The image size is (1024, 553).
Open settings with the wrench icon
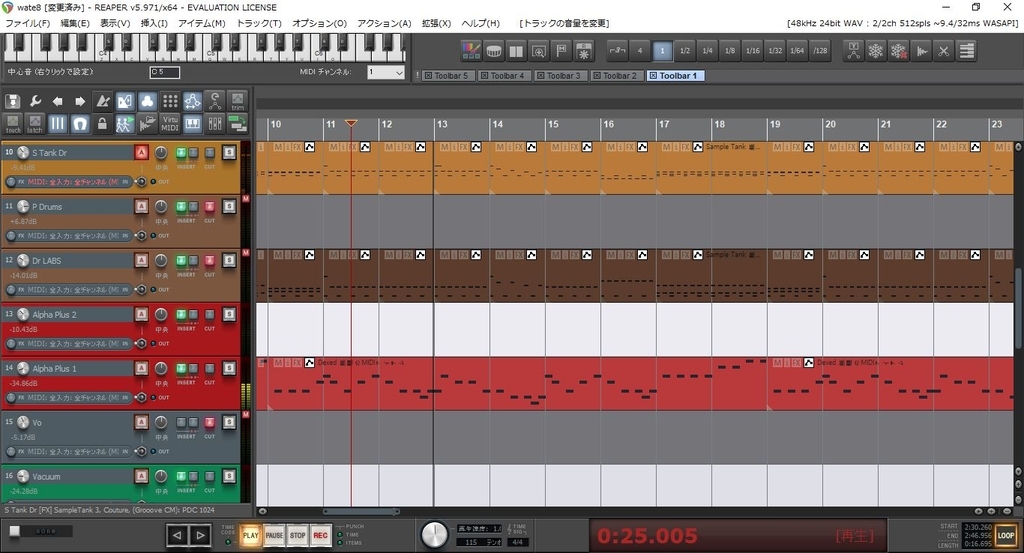click(35, 101)
